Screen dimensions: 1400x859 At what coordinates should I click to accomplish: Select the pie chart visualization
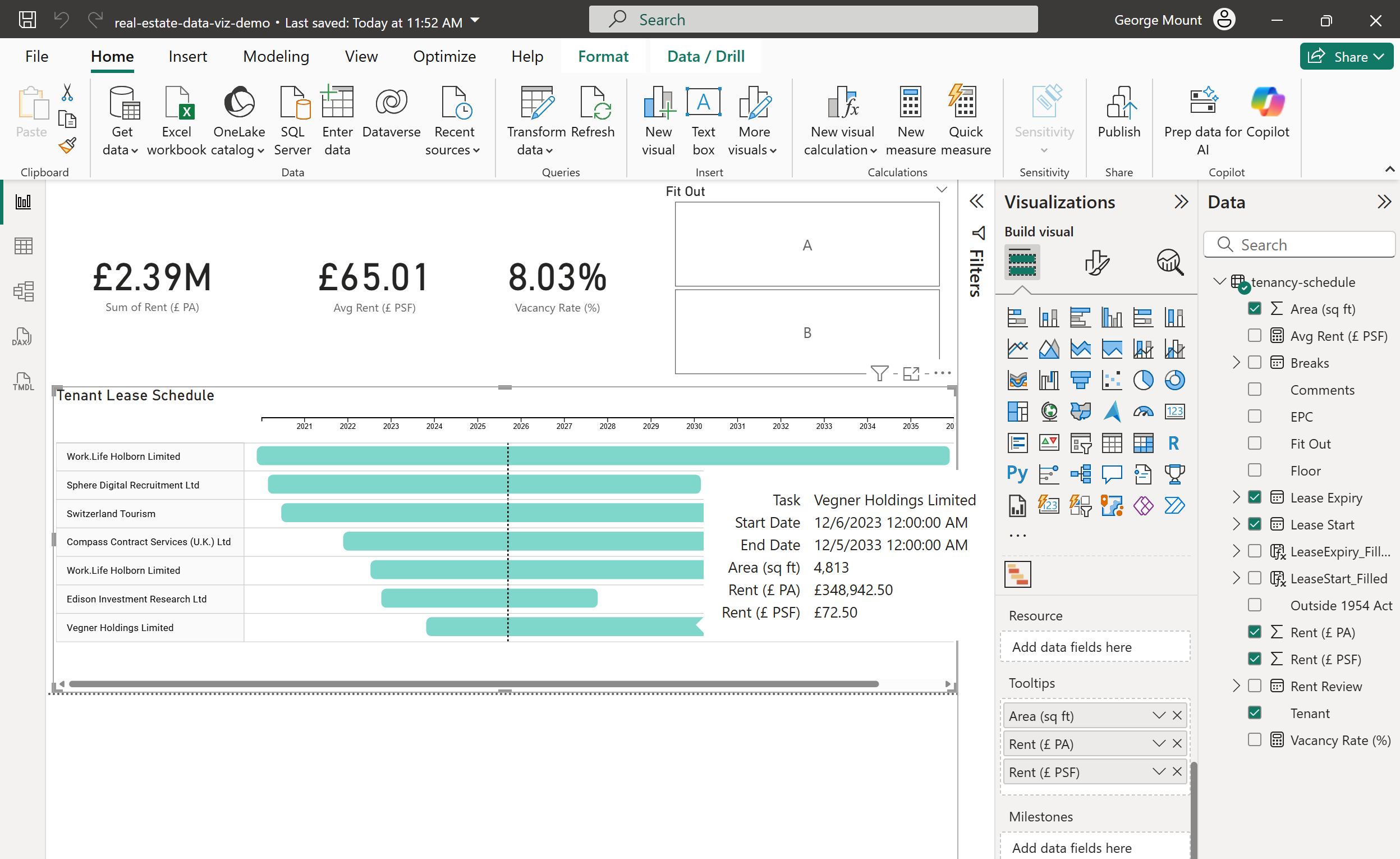click(x=1142, y=380)
